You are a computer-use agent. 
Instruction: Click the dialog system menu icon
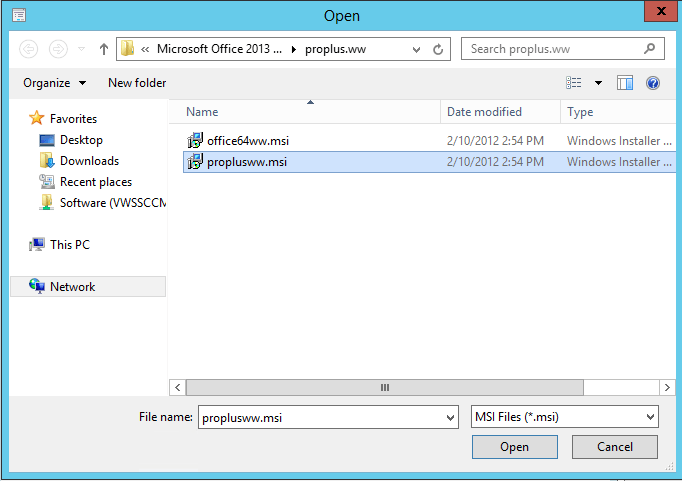19,15
